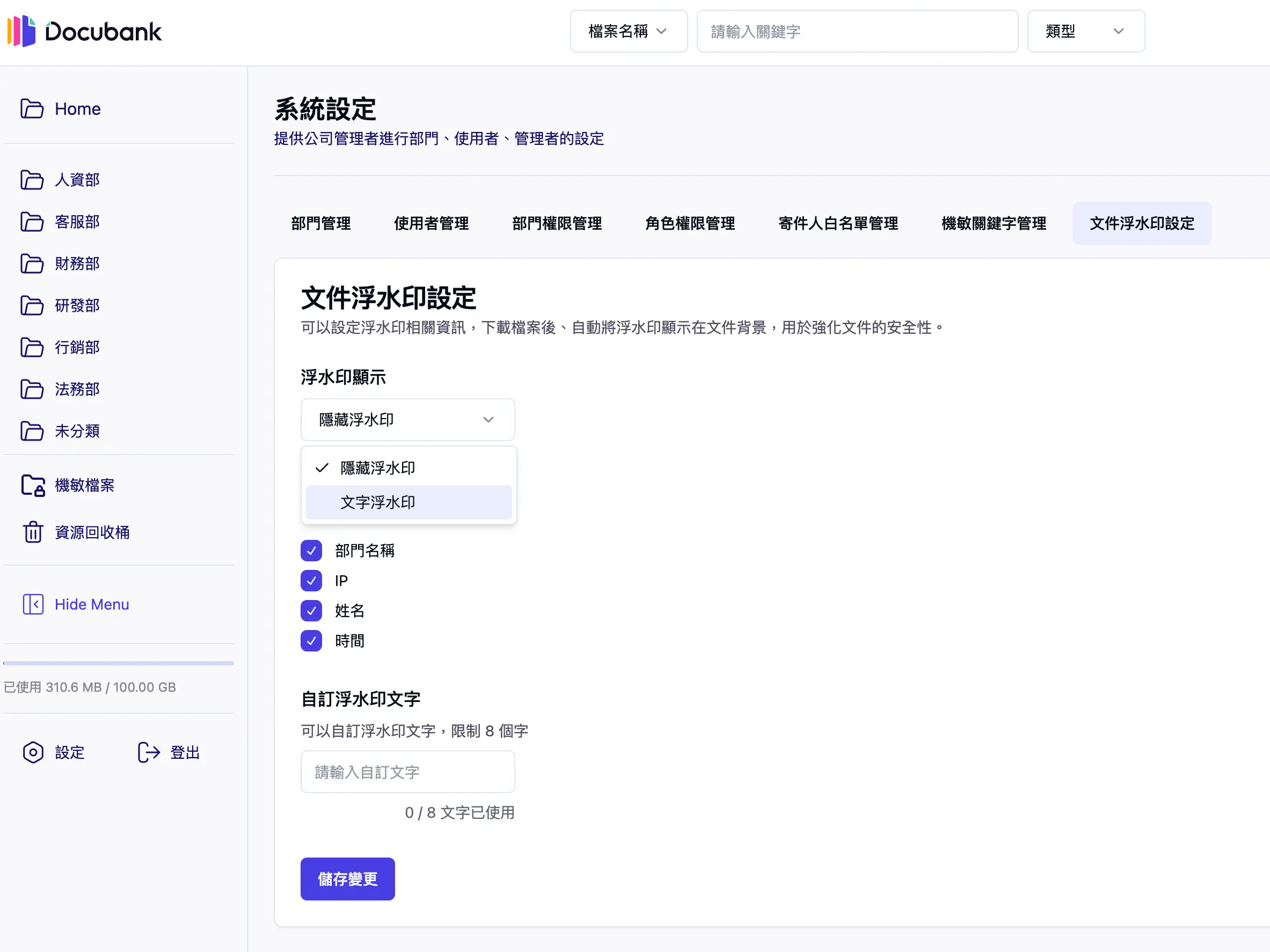Open the 客服部 folder
1270x952 pixels.
pos(77,222)
